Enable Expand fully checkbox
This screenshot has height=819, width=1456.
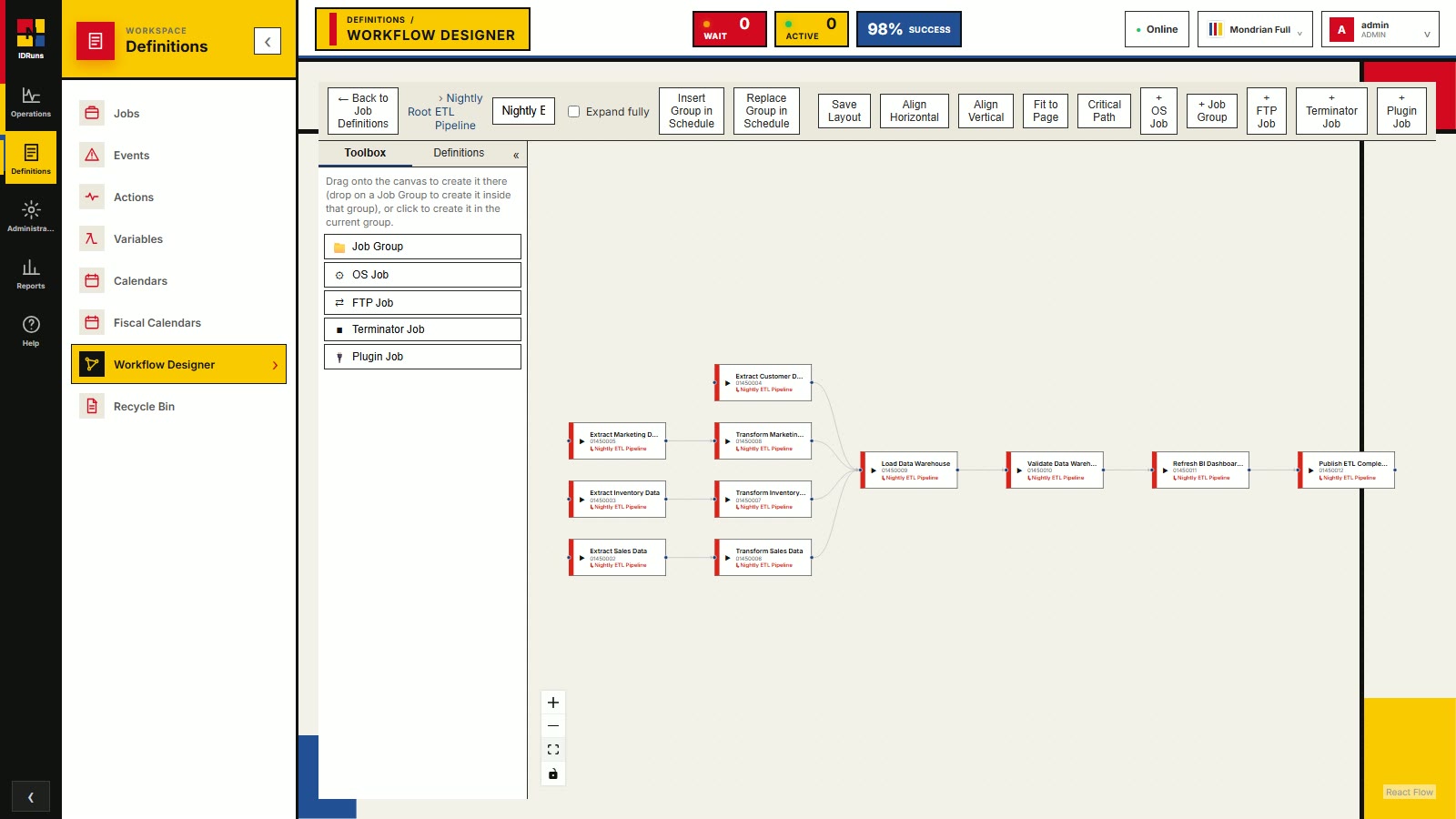coord(574,112)
